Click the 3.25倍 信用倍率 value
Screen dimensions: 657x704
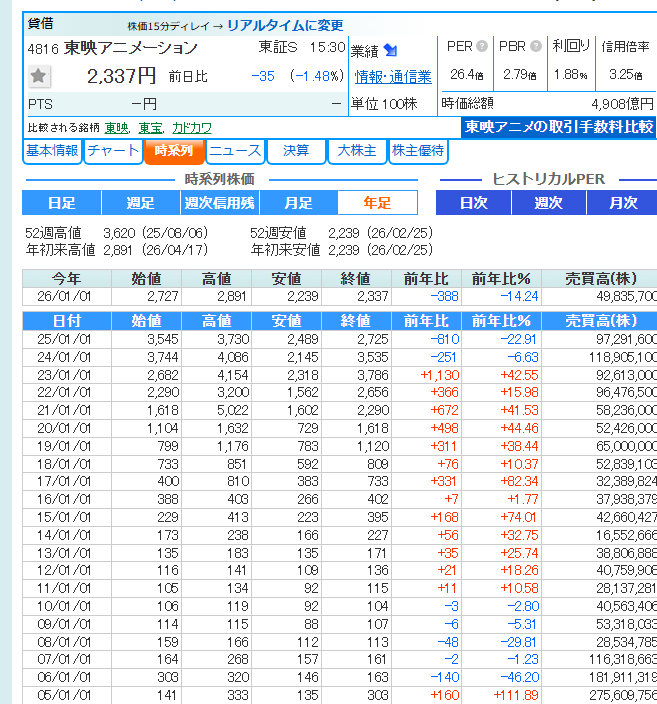626,75
